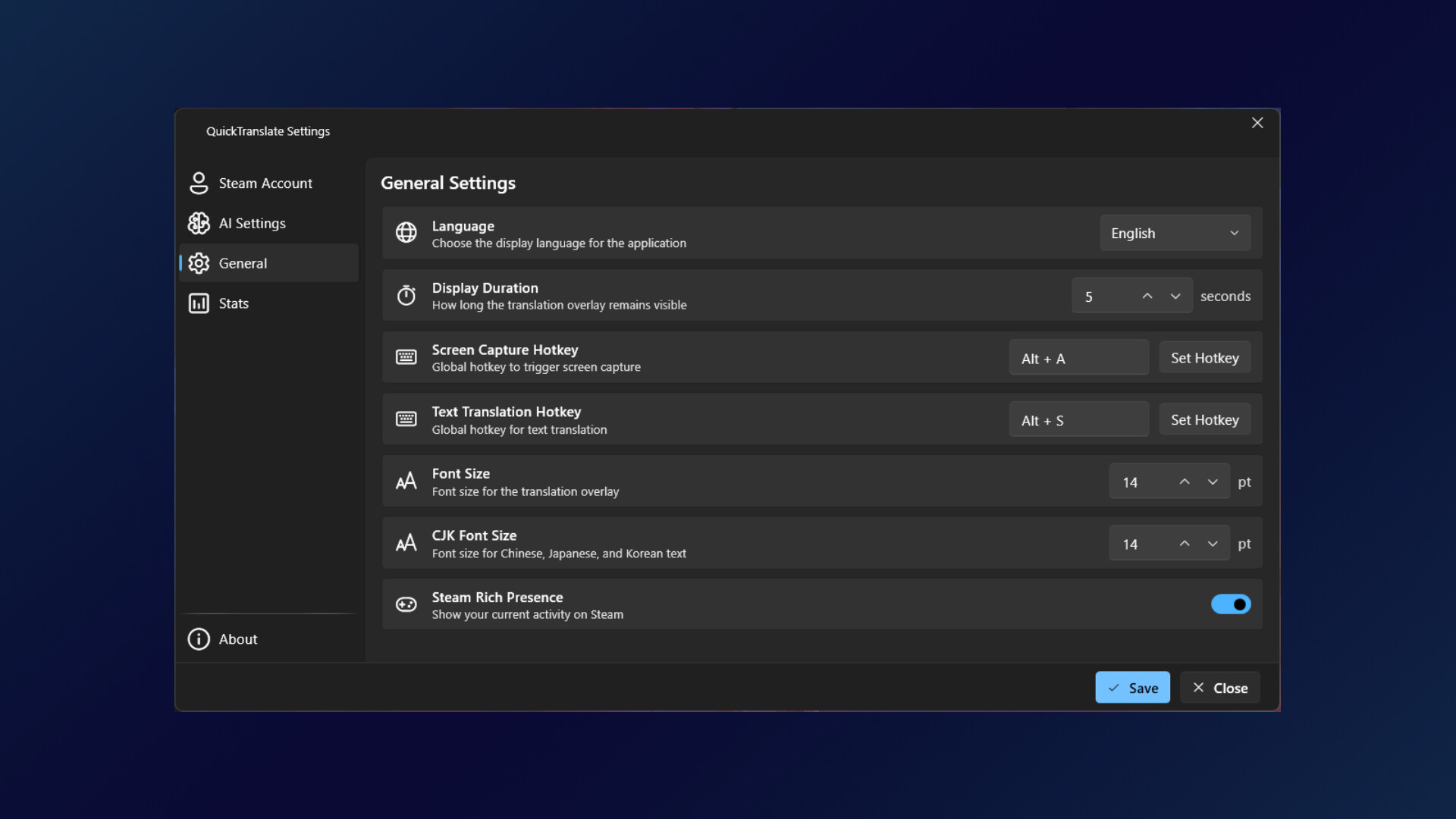Viewport: 1456px width, 819px height.
Task: Click the keyboard icon beside Screen Capture Hotkey
Action: click(x=406, y=357)
